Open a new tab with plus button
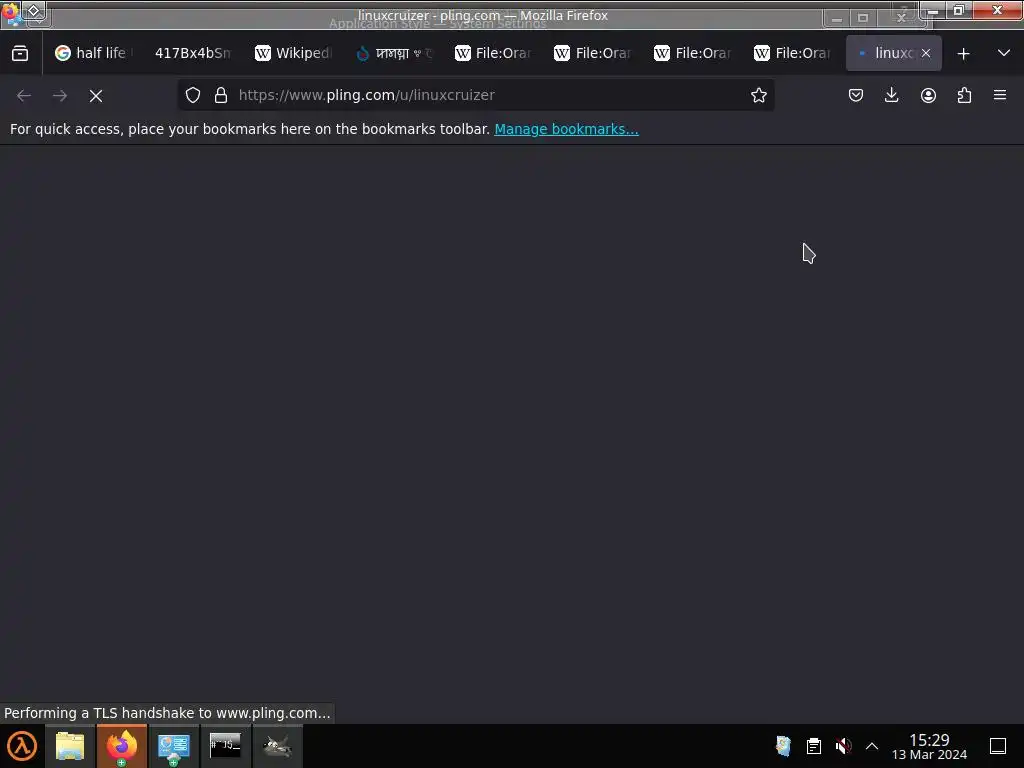Viewport: 1024px width, 768px height. click(x=963, y=54)
